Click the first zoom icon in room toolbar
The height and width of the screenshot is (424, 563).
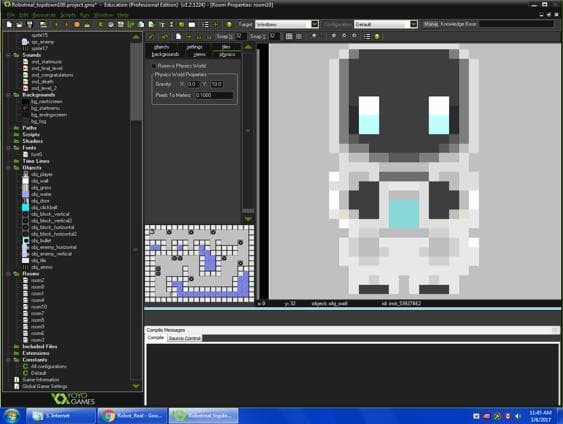334,36
